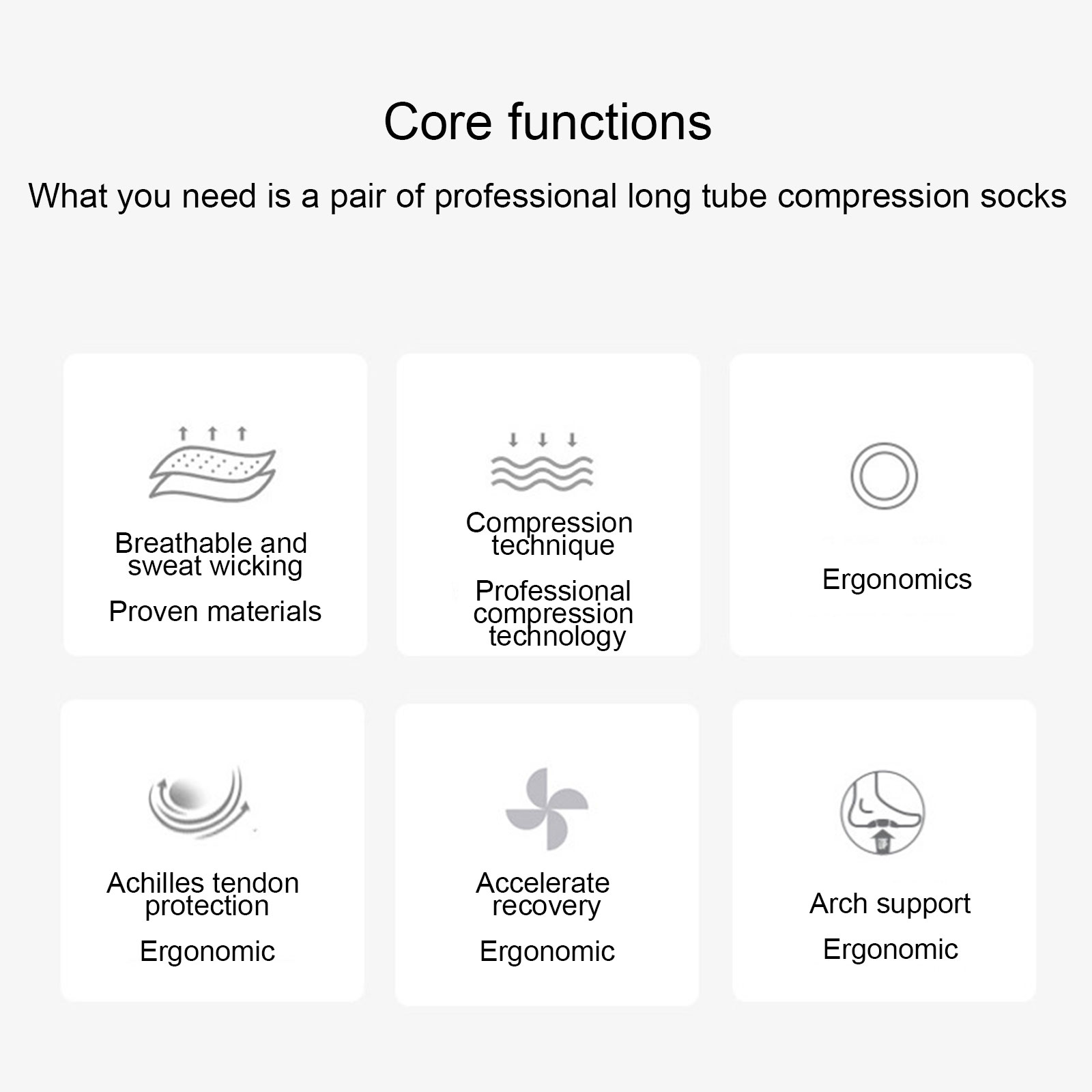Click "Ergonomic" under Accelerate recovery
The image size is (1092, 1092).
click(547, 951)
